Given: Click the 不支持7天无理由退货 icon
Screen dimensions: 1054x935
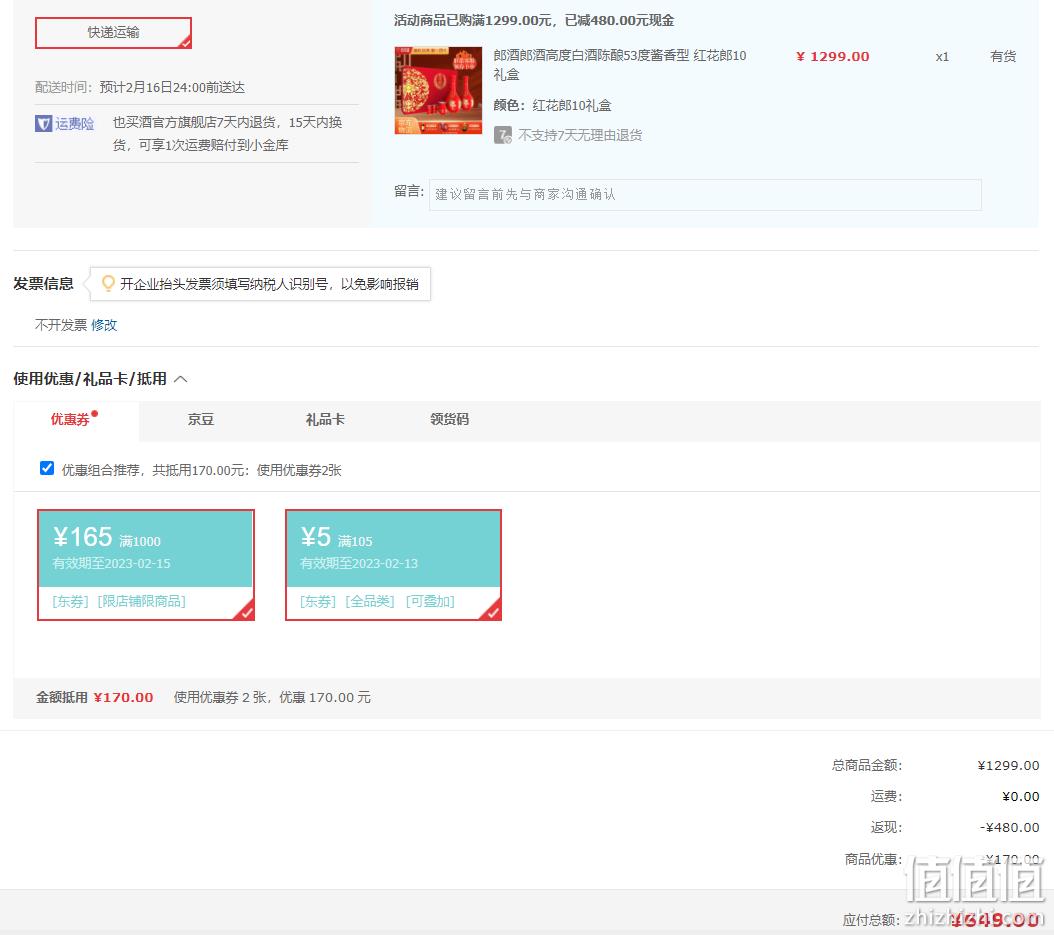Looking at the screenshot, I should [503, 135].
